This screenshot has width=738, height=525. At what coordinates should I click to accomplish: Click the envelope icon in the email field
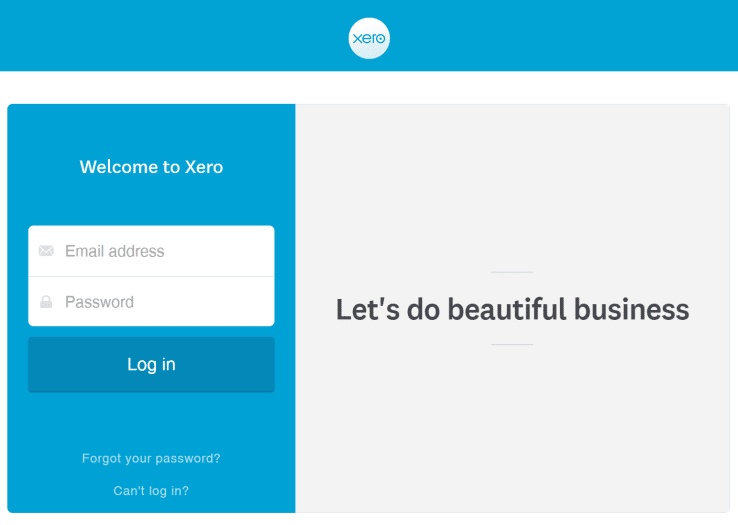coord(46,251)
